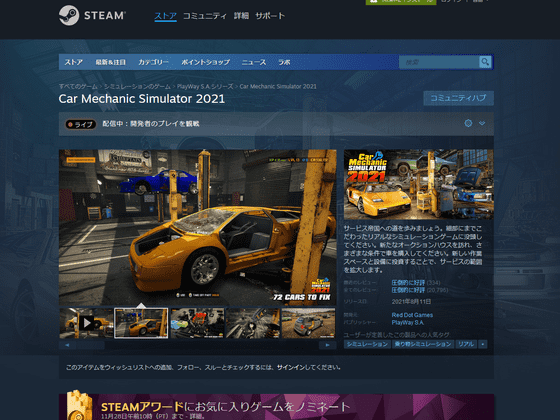The image size is (560, 420).
Task: Click the Steam Awards nomination banner
Action: [x=276, y=407]
